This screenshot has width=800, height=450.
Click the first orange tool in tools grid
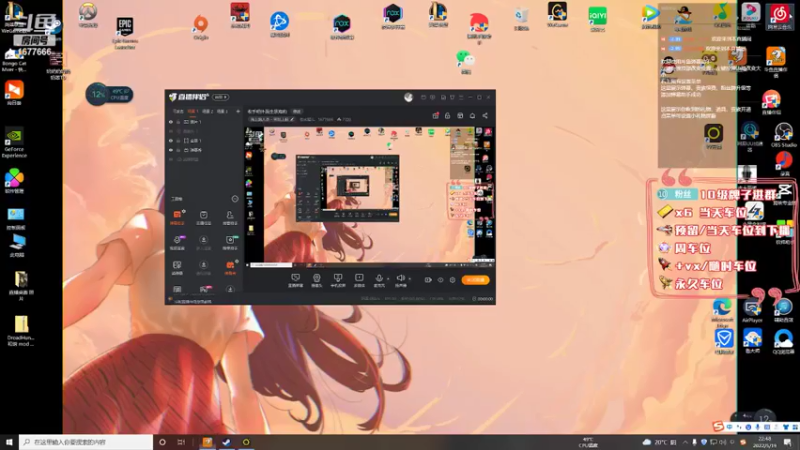(177, 215)
